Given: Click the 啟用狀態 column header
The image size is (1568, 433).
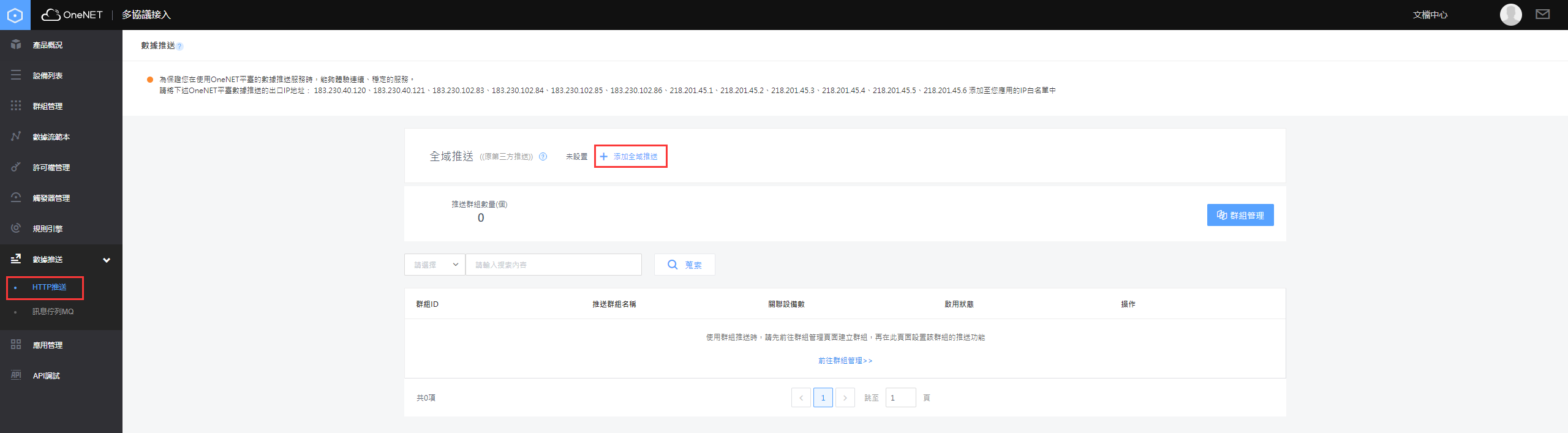Looking at the screenshot, I should (959, 304).
